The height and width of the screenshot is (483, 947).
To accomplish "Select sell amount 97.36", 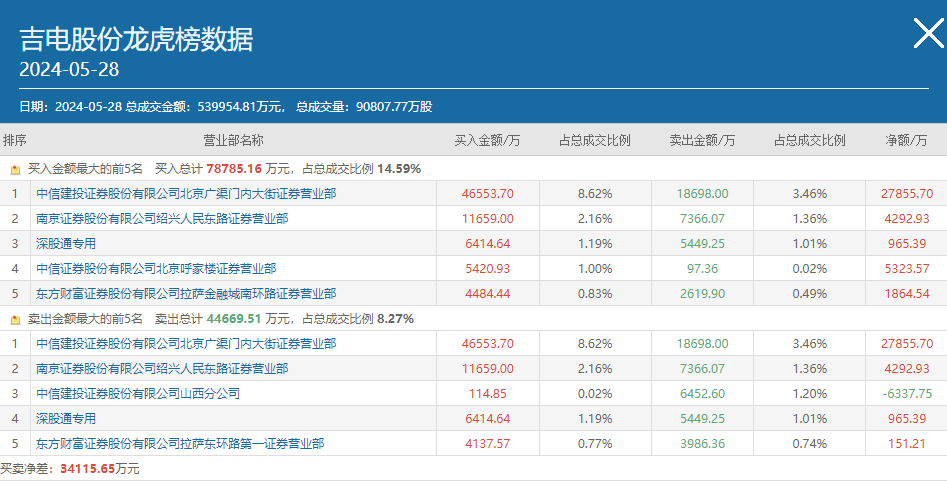I will [x=702, y=269].
